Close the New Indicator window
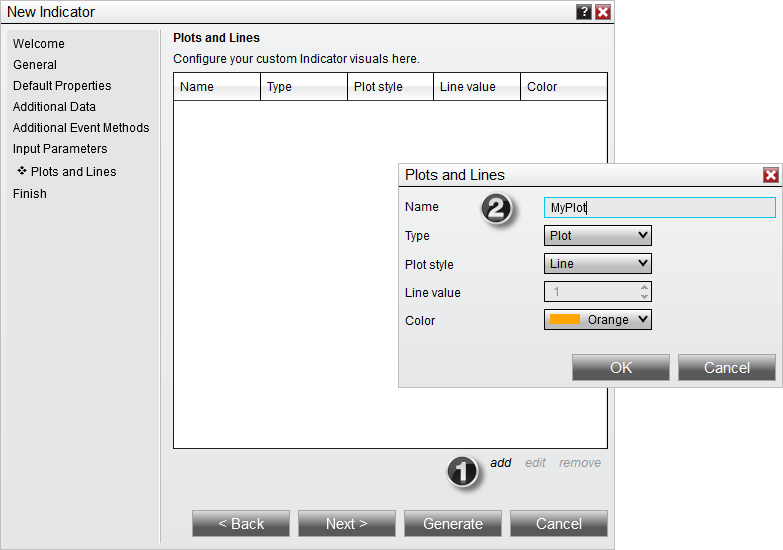The width and height of the screenshot is (783, 550). click(x=603, y=12)
